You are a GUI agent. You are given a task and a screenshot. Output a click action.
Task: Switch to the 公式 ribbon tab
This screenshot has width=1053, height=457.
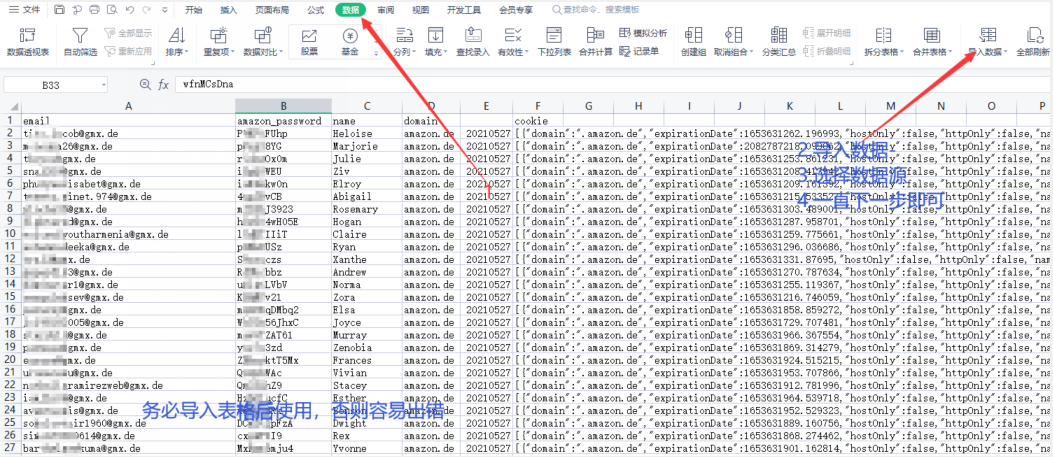point(315,9)
